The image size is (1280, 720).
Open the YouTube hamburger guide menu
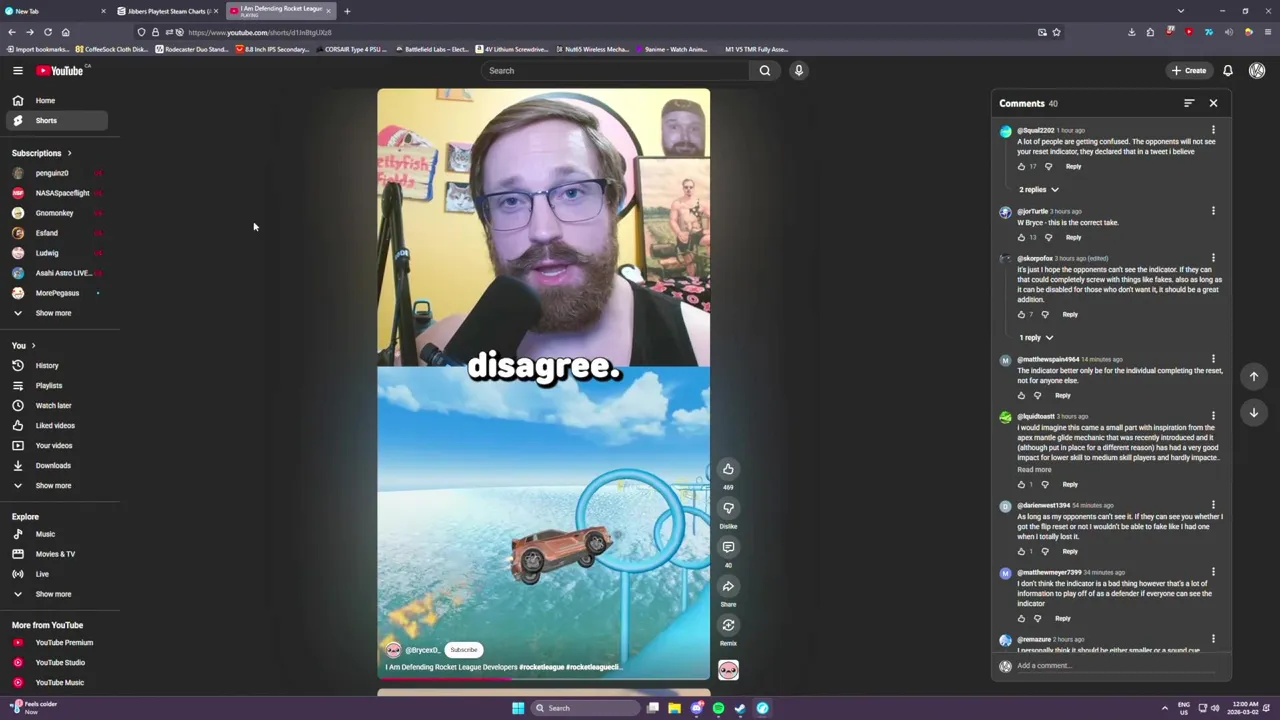(17, 70)
